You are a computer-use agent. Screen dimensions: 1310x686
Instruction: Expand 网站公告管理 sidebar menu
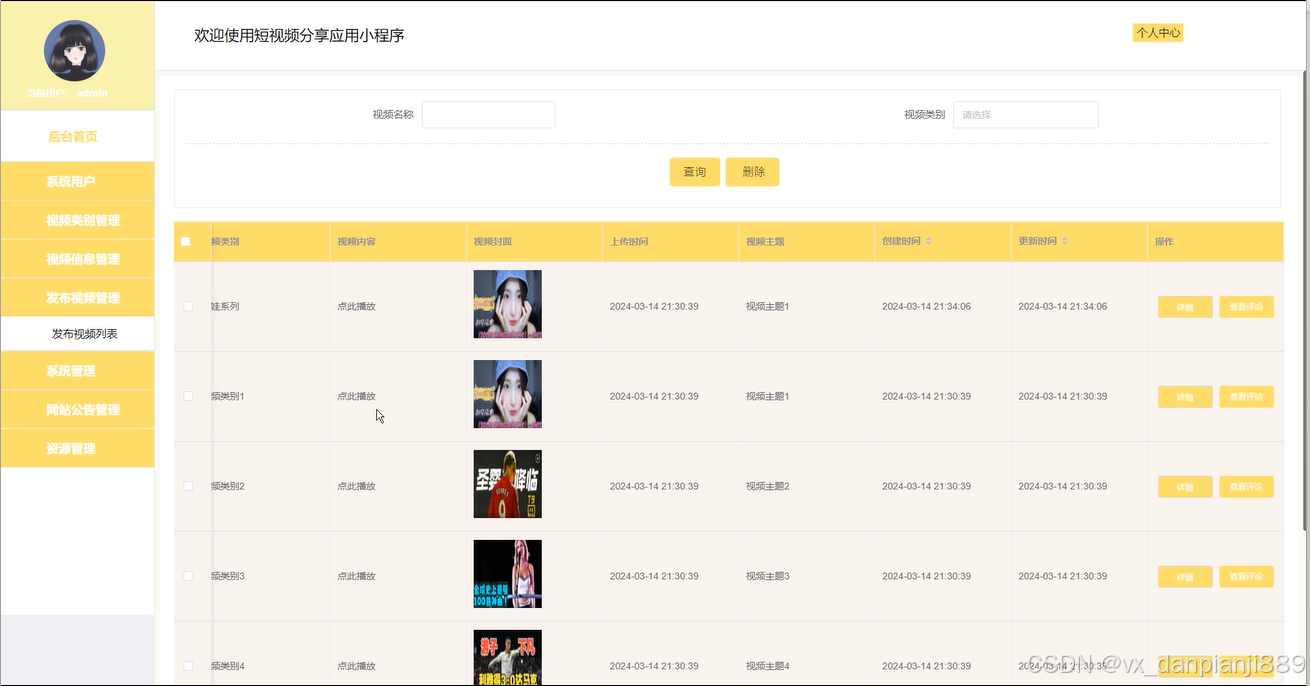click(x=77, y=410)
